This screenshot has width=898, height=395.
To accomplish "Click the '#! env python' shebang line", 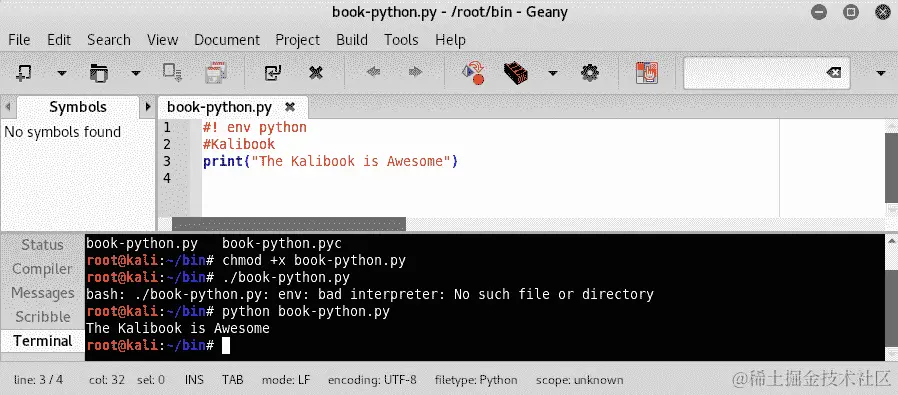I will click(254, 127).
